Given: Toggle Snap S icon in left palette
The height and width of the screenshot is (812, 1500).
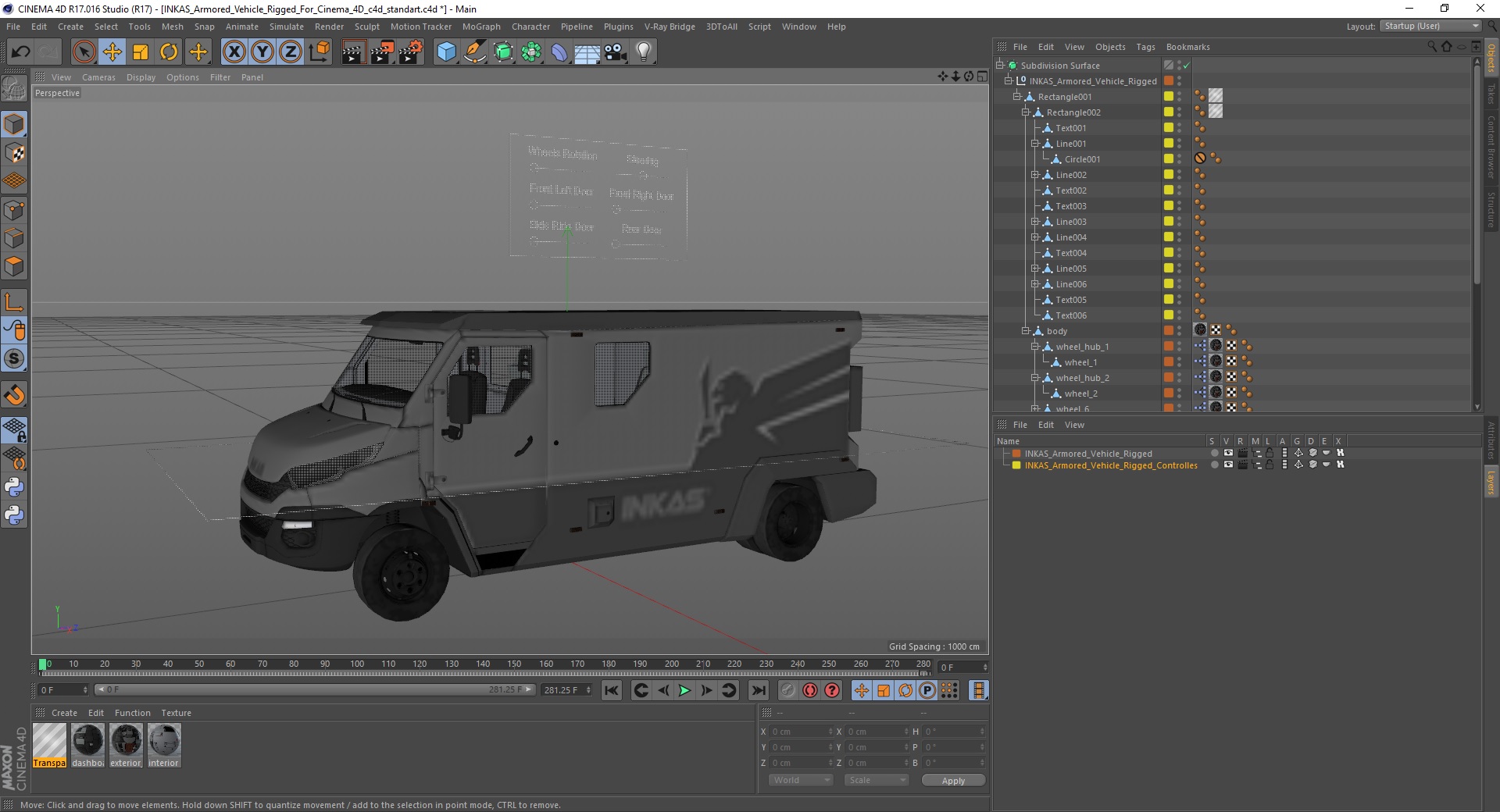Looking at the screenshot, I should coord(14,358).
